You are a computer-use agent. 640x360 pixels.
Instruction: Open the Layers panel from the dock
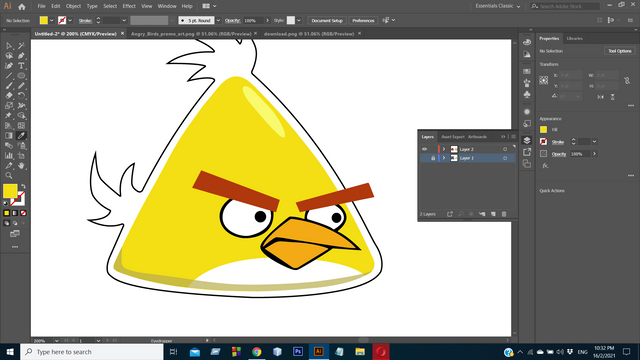tap(527, 140)
